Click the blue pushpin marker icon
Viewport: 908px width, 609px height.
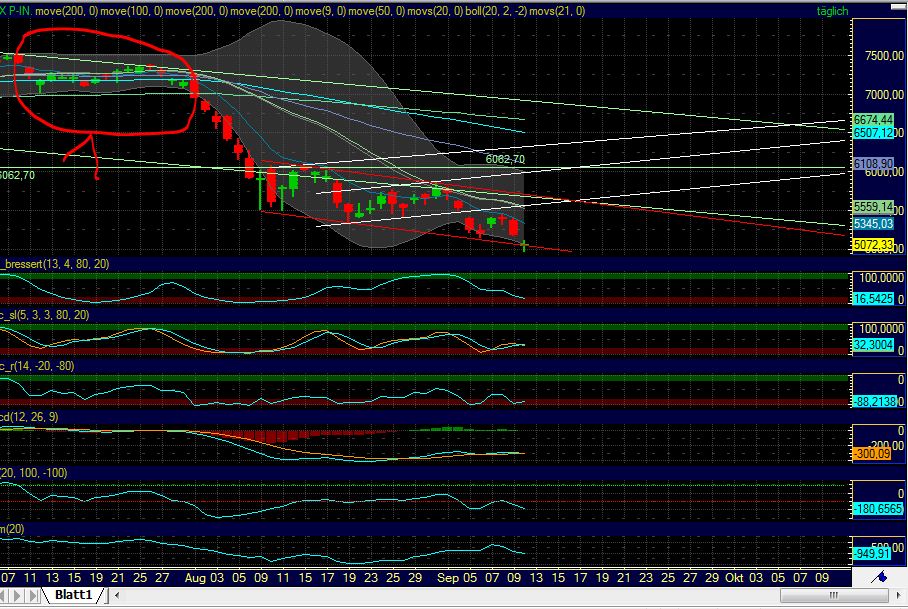click(x=881, y=577)
